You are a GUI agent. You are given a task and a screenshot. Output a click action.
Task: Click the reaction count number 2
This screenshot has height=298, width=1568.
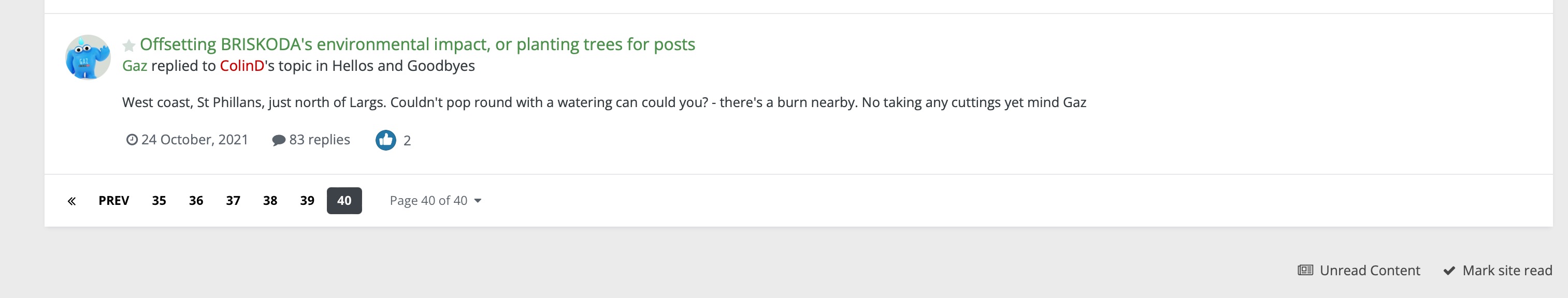(x=407, y=141)
